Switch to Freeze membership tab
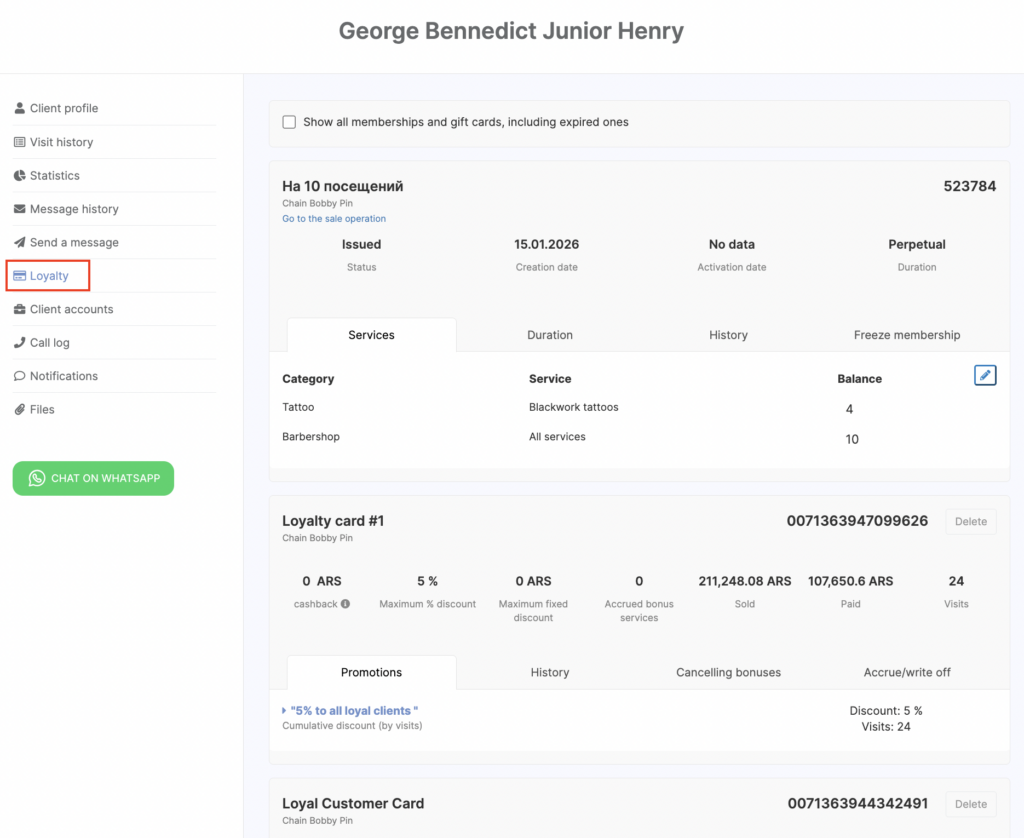 tap(906, 335)
